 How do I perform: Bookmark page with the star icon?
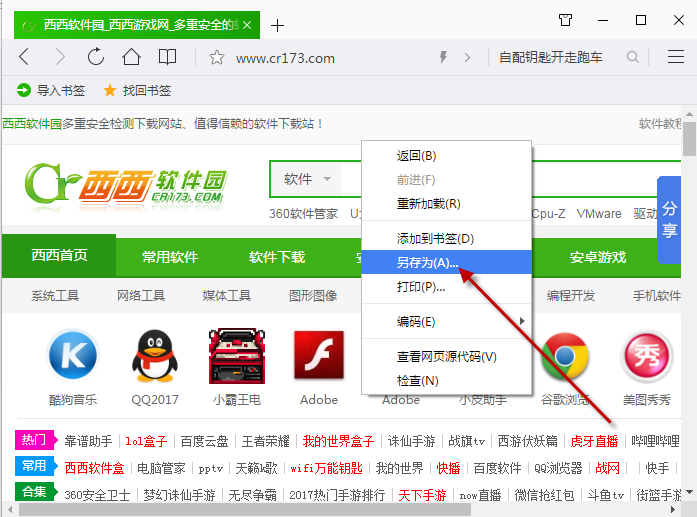coord(216,58)
